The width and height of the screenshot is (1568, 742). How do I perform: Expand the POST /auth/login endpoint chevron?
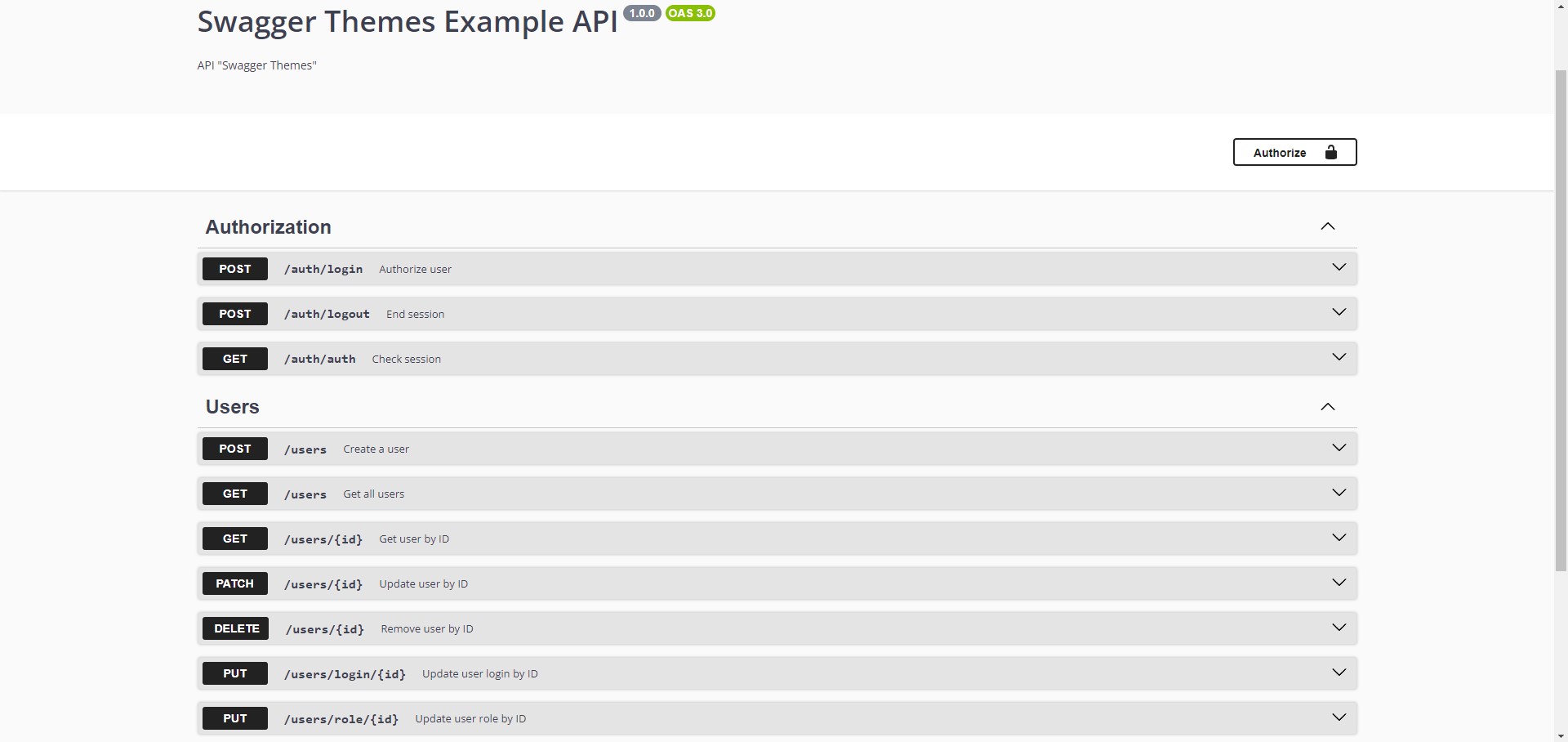[x=1339, y=267]
